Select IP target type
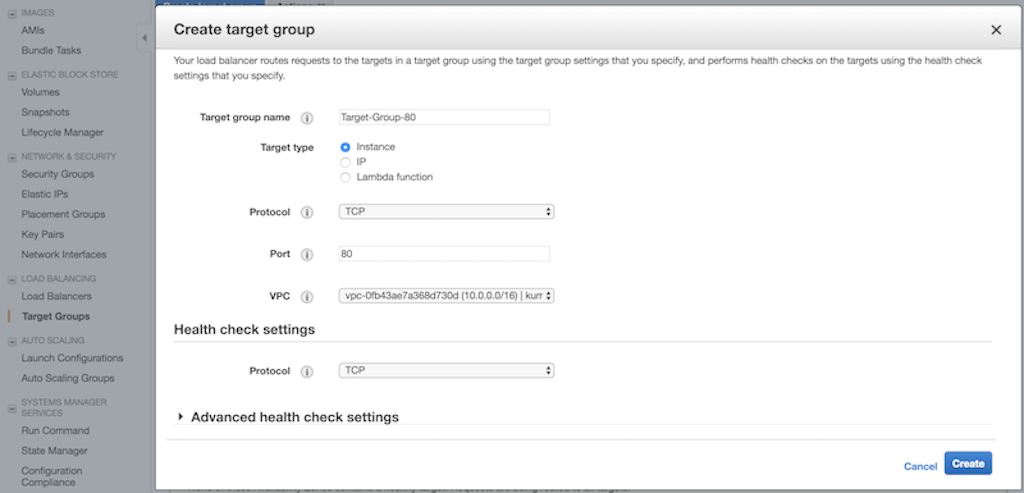The height and width of the screenshot is (493, 1024). click(x=345, y=163)
